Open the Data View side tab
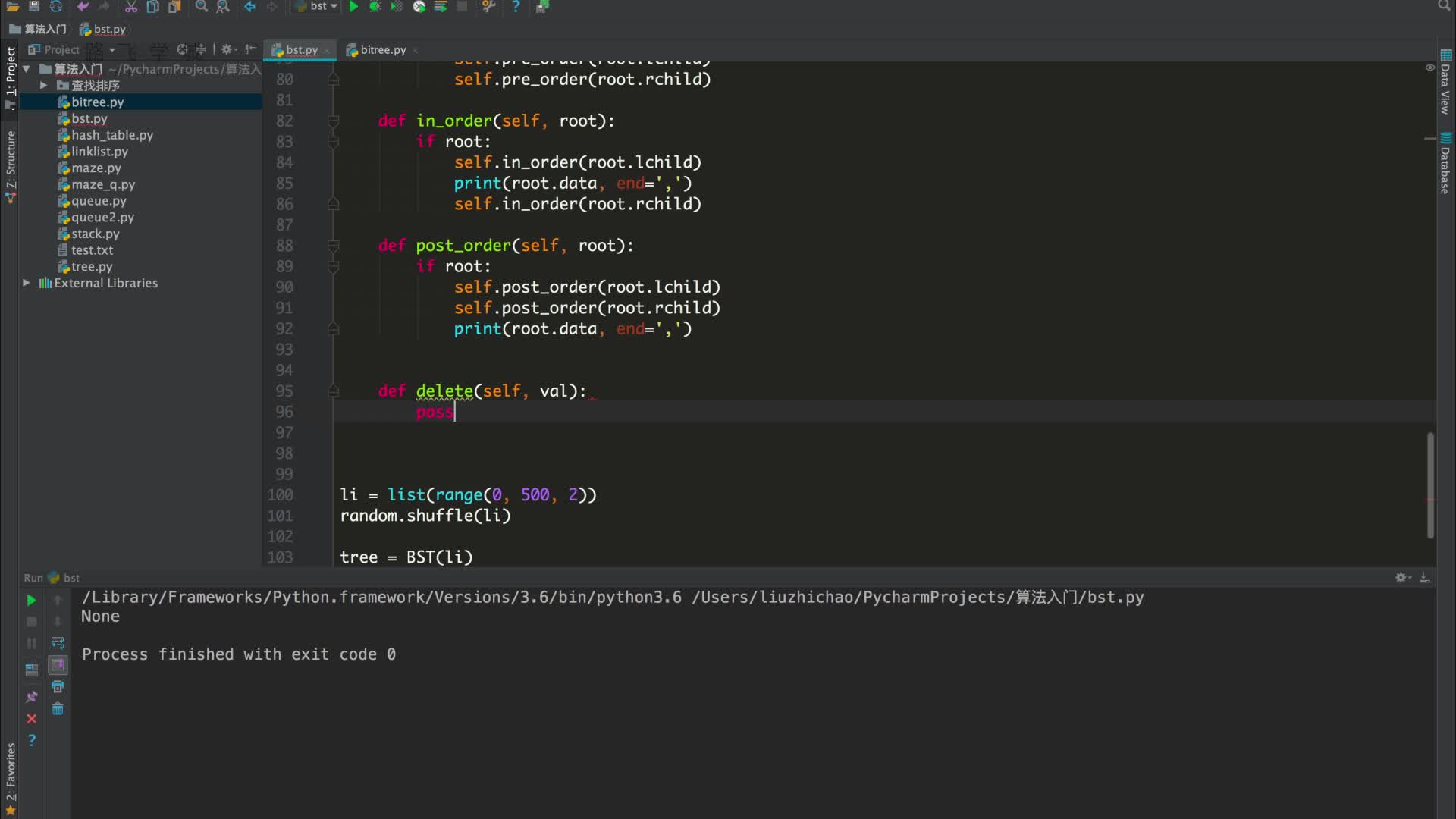The image size is (1456, 819). (x=1445, y=82)
